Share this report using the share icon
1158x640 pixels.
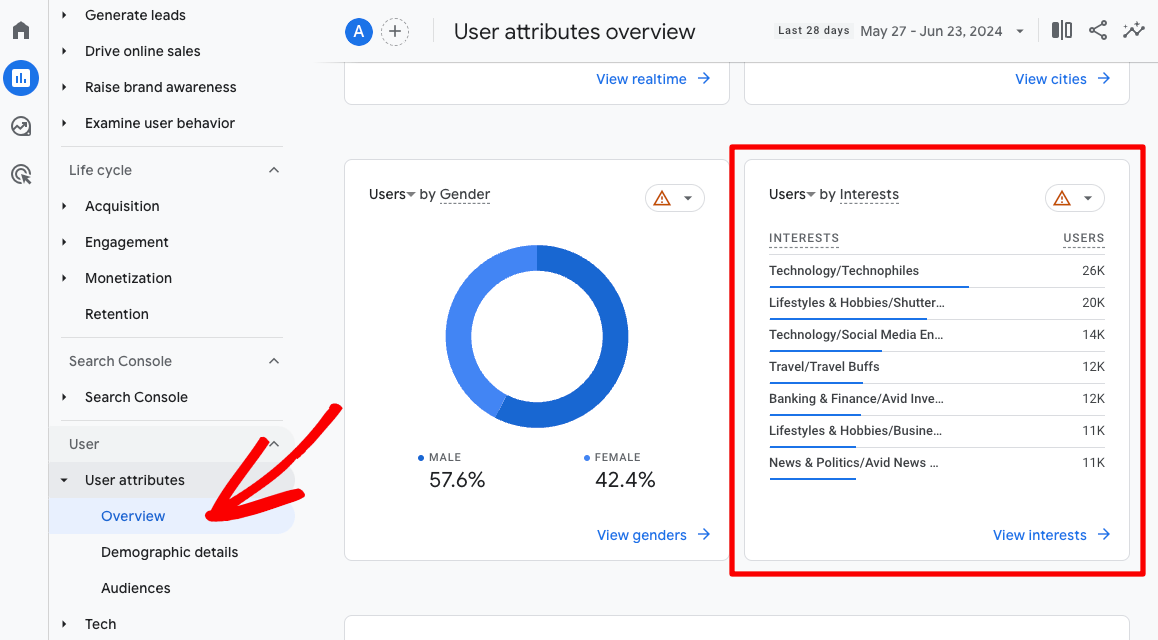[1097, 30]
